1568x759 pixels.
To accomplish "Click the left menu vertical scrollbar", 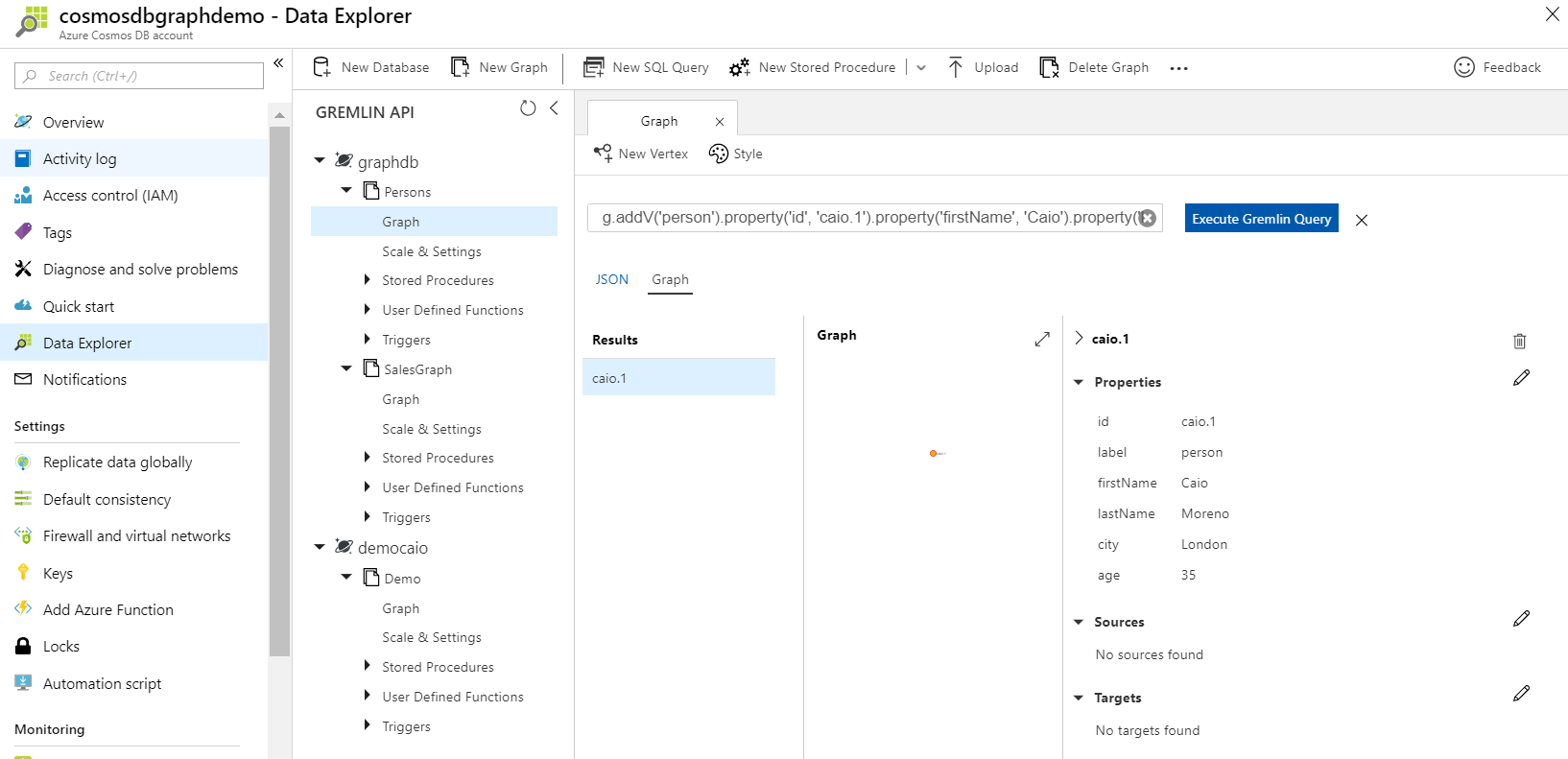I will tap(279, 391).
